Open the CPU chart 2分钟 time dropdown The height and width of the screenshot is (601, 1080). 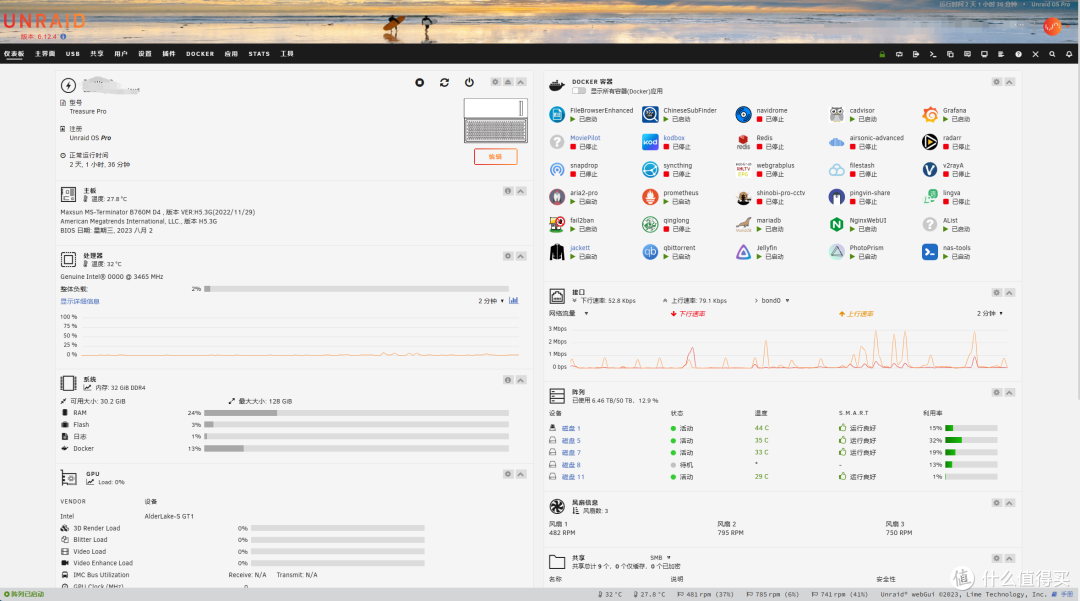point(491,301)
